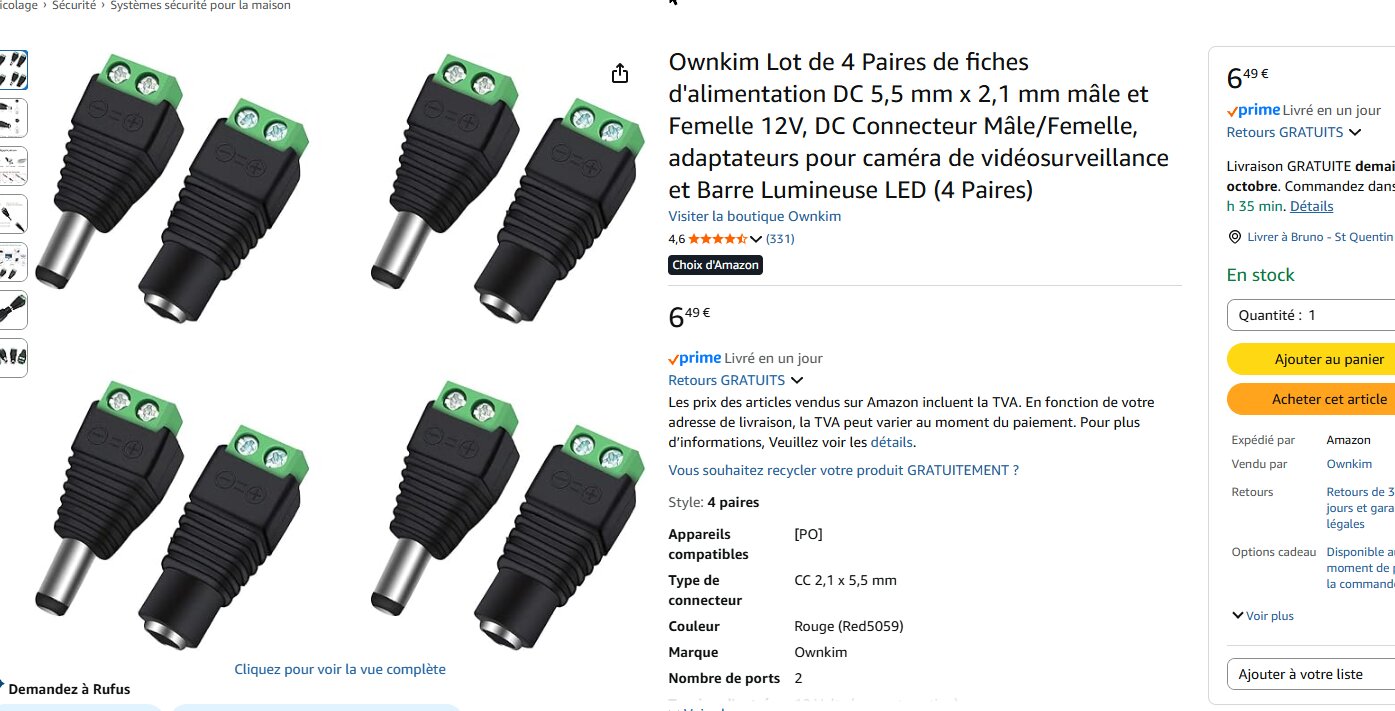Select the single-cable connector thumbnail
Image resolution: width=1395 pixels, height=711 pixels.
click(13, 309)
